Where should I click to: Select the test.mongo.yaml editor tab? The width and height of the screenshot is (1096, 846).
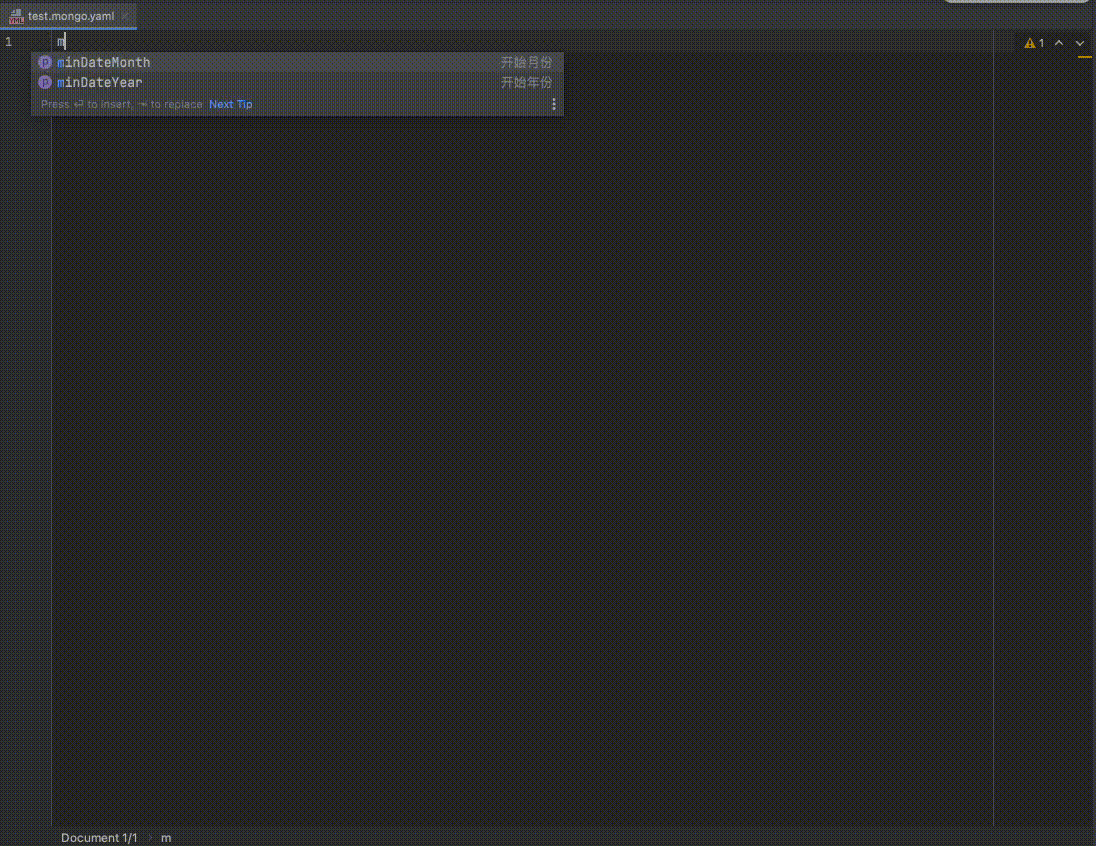pyautogui.click(x=70, y=16)
